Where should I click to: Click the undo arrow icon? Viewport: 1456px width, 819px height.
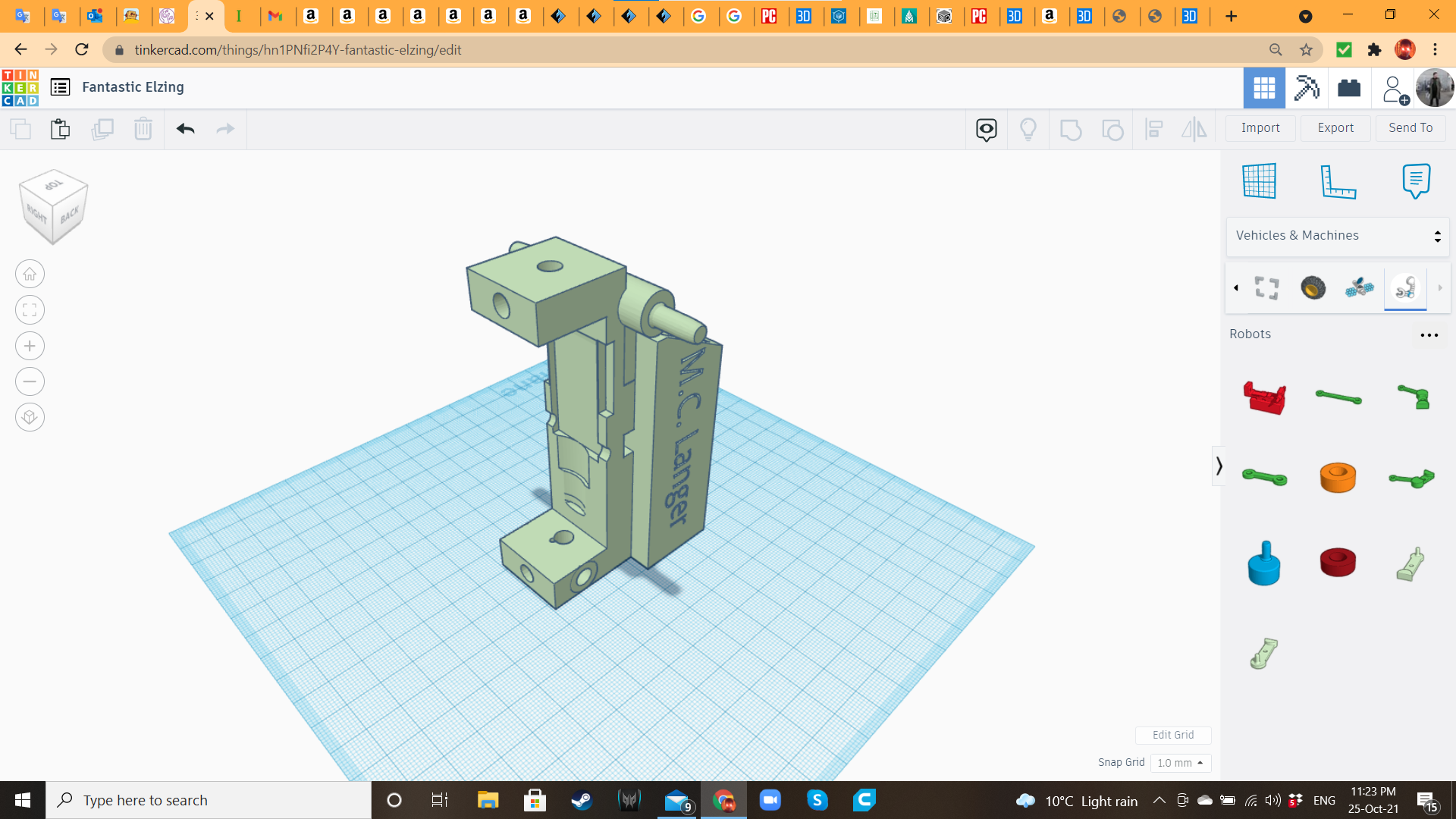pyautogui.click(x=186, y=129)
